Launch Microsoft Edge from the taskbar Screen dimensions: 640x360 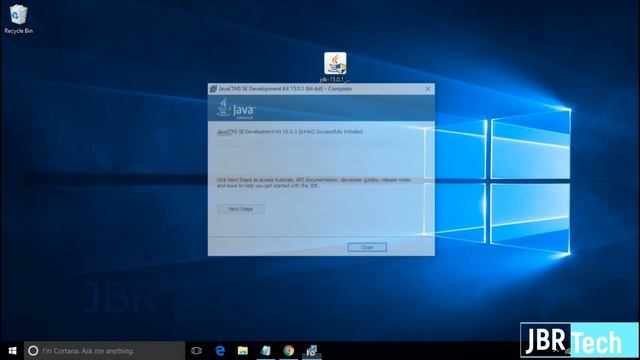coord(220,351)
